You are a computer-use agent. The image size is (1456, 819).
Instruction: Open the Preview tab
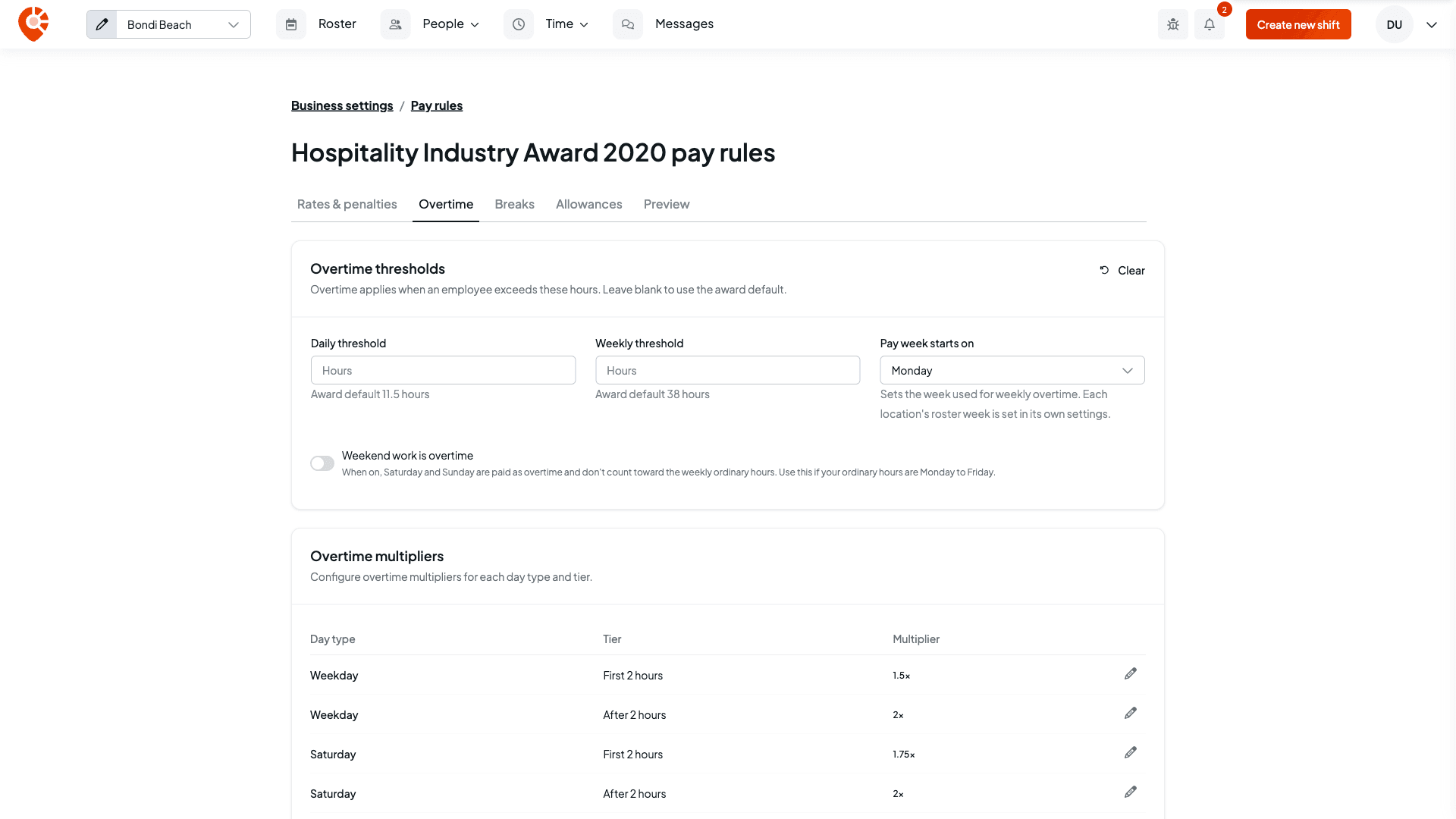pos(667,204)
